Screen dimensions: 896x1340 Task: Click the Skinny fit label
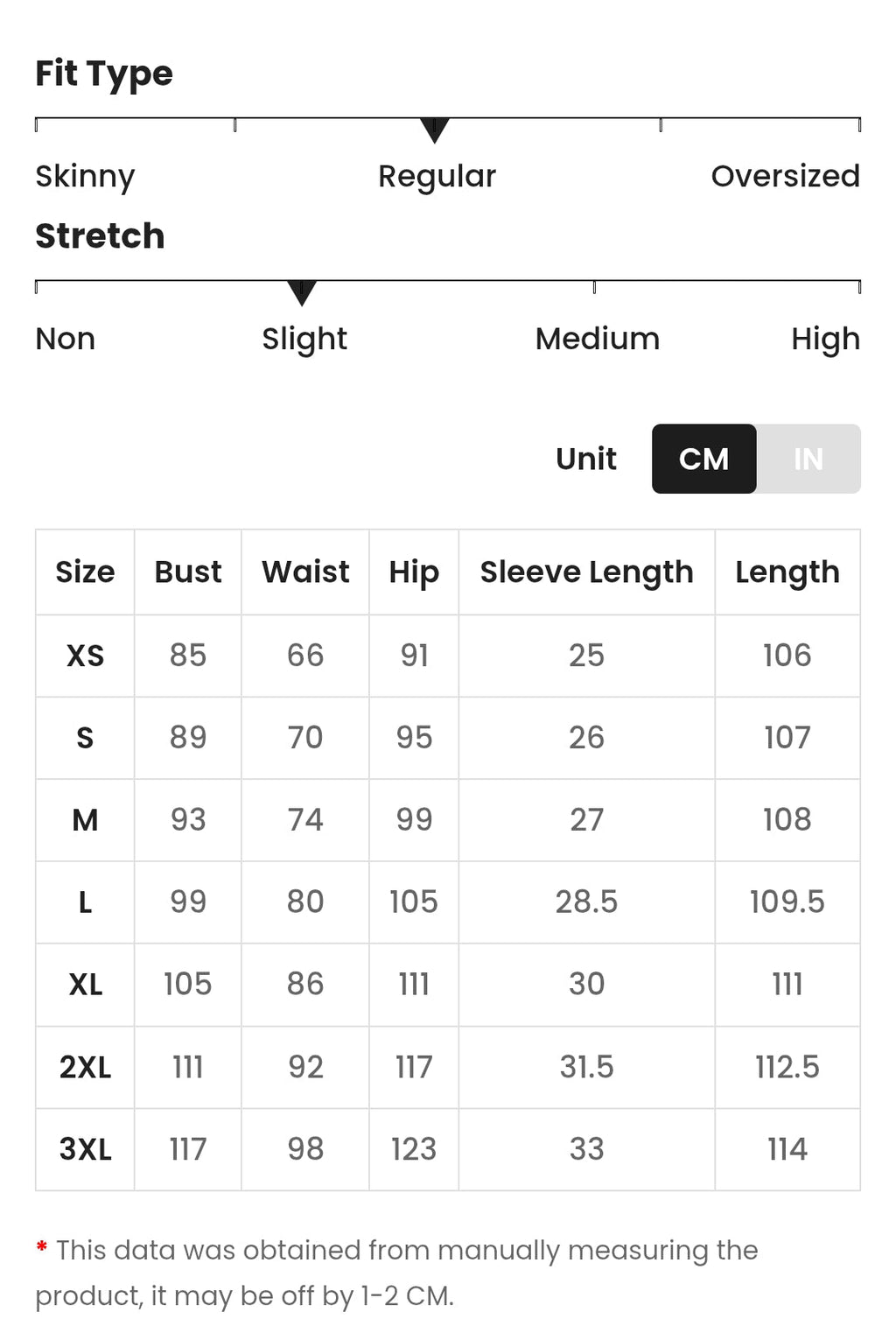[85, 177]
